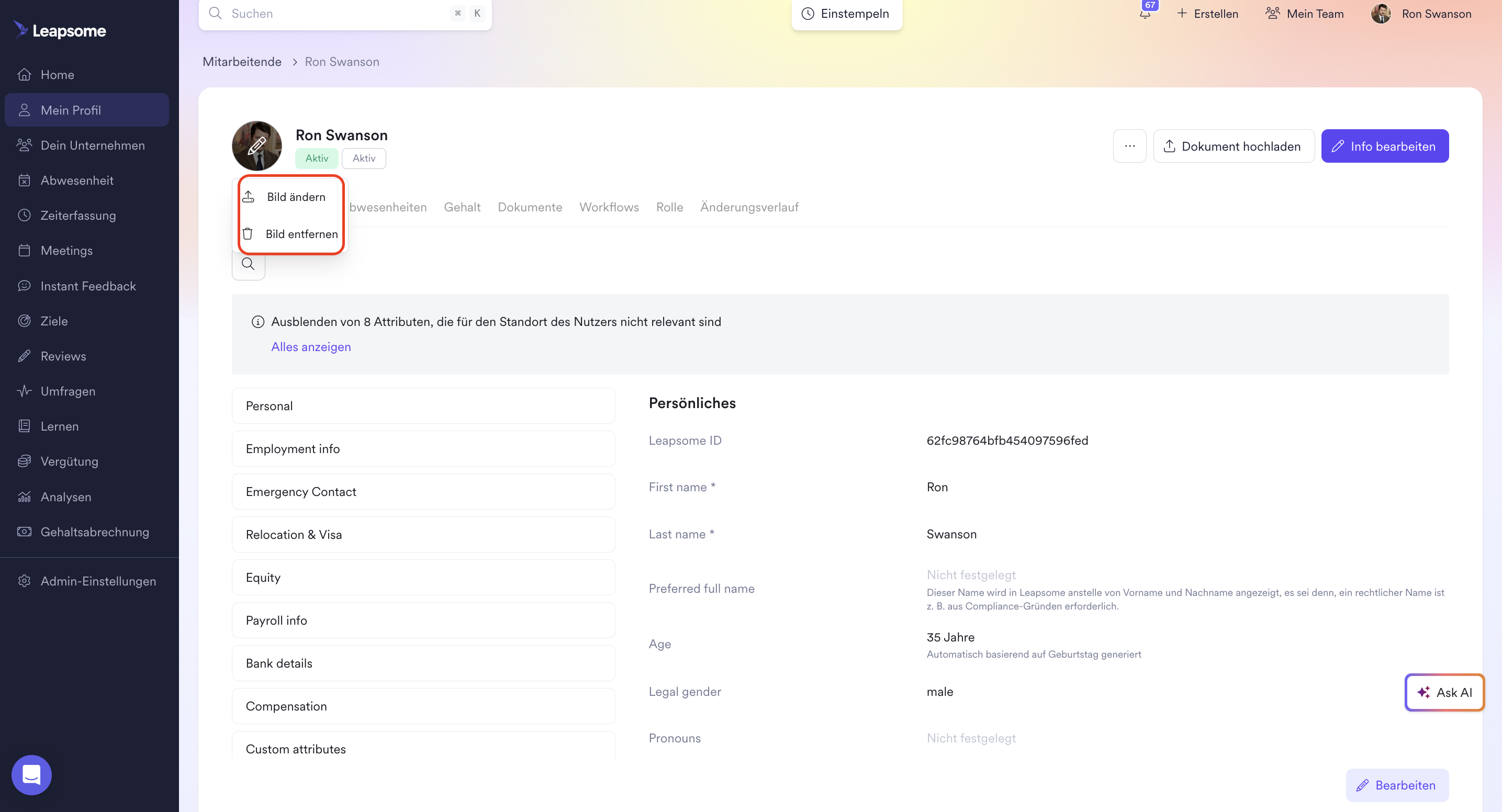Viewport: 1502px width, 812px height.
Task: Click the Ask AI assistant
Action: 1444,693
